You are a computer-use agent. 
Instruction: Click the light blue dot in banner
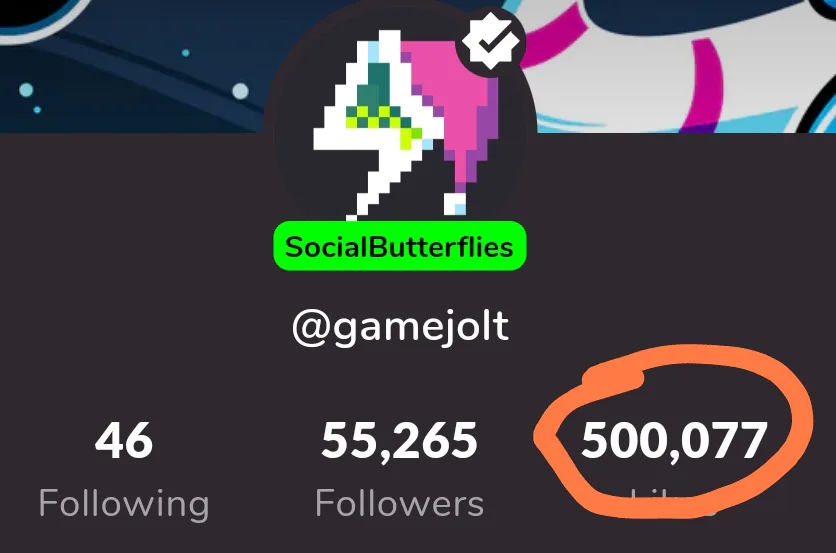tap(240, 92)
